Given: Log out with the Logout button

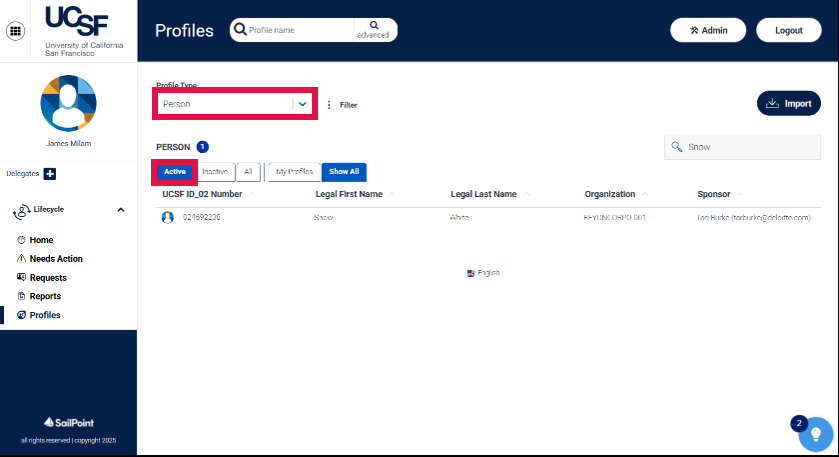Looking at the screenshot, I should (789, 30).
